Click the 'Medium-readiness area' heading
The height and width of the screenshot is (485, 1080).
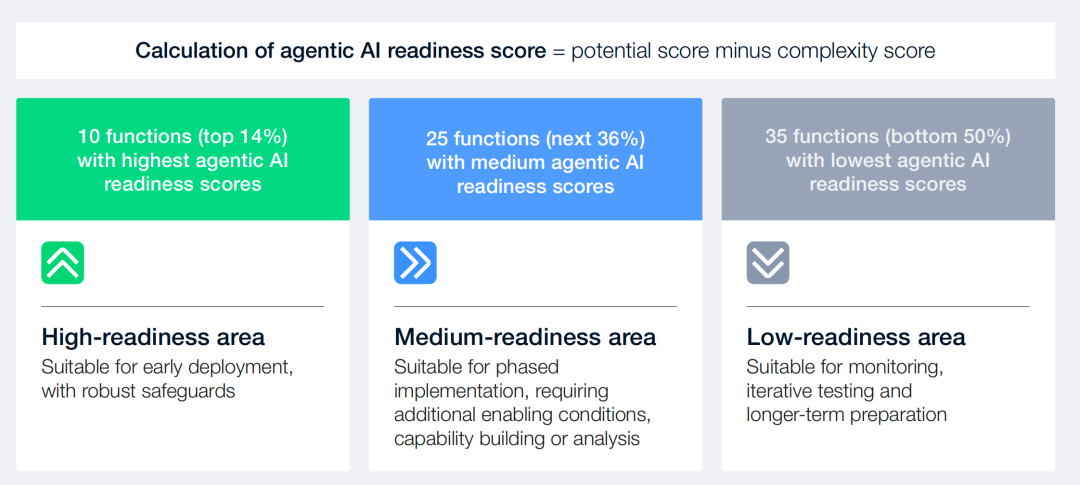click(x=525, y=338)
